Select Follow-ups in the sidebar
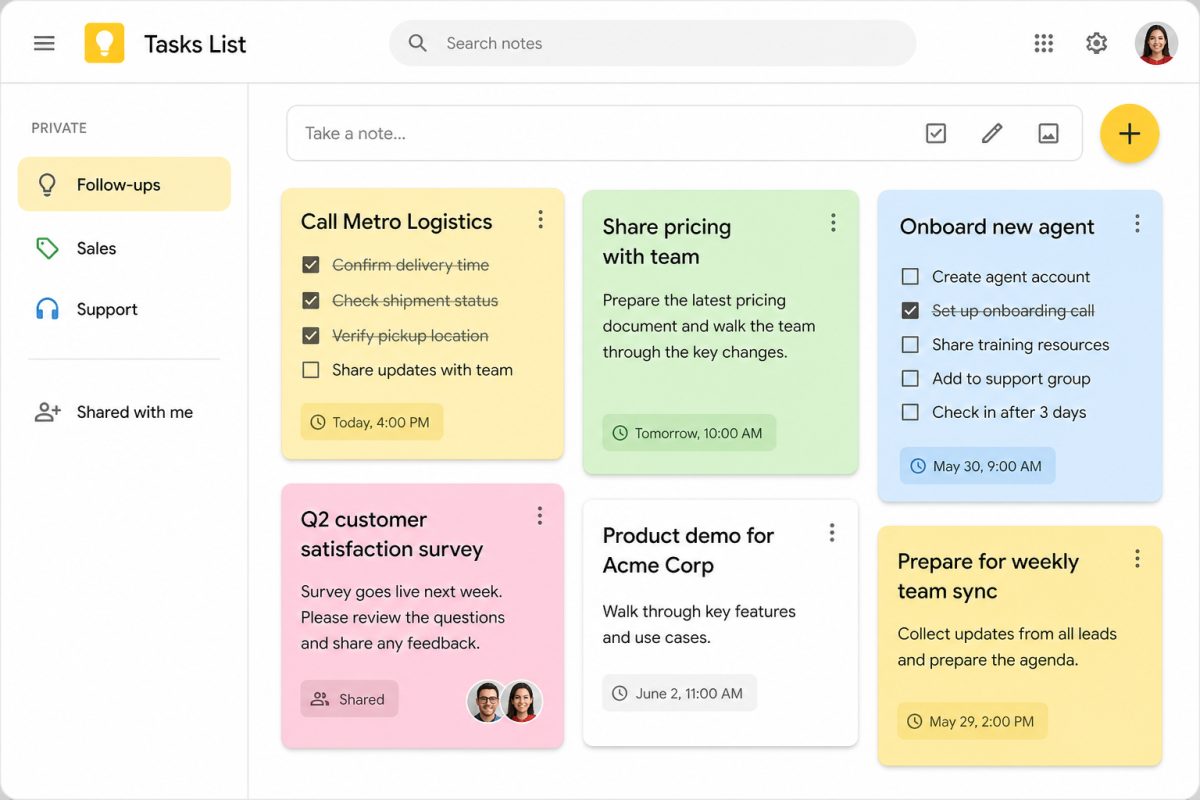Image resolution: width=1200 pixels, height=800 pixels. click(124, 184)
